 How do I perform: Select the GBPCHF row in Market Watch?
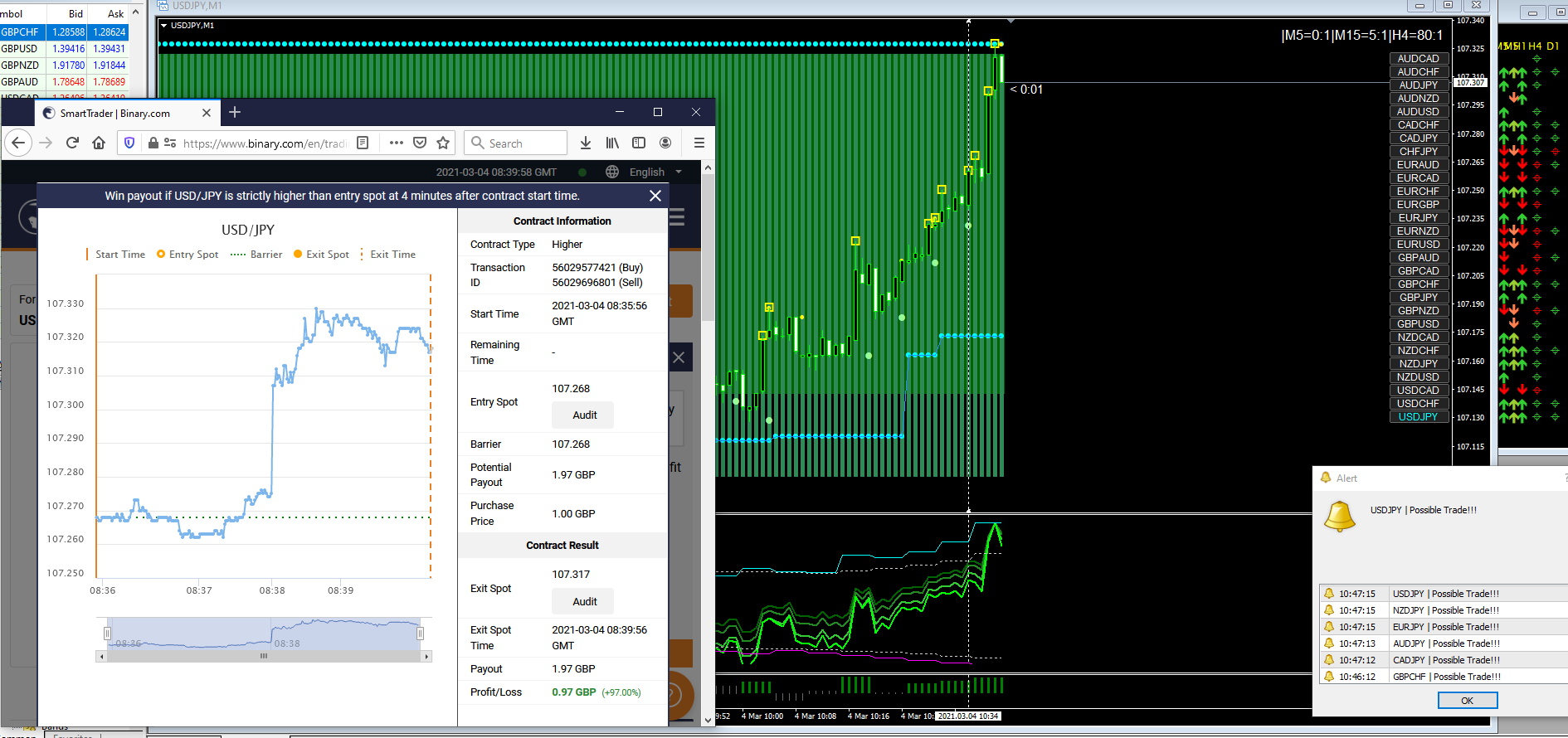click(x=65, y=32)
